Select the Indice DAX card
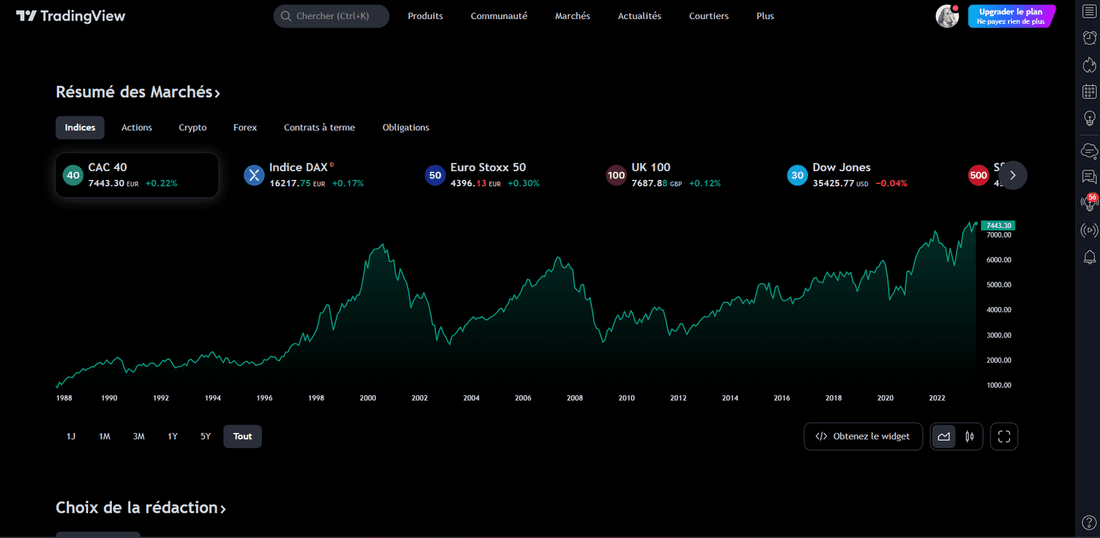1100x538 pixels. tap(318, 175)
